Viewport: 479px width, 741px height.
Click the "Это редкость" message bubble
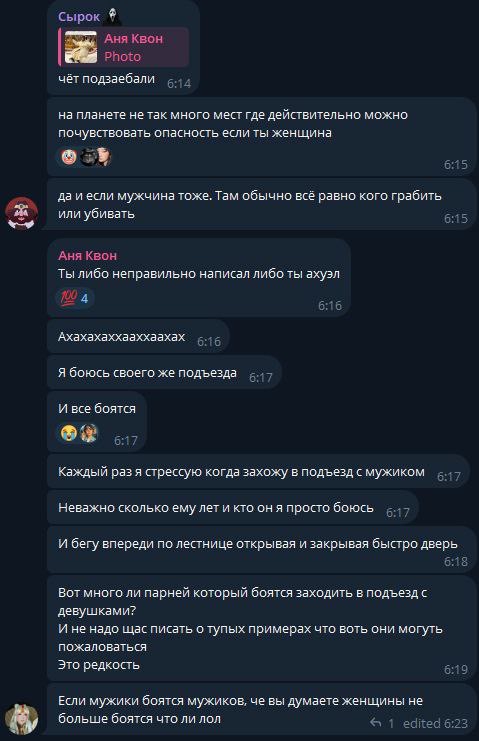tap(261, 629)
